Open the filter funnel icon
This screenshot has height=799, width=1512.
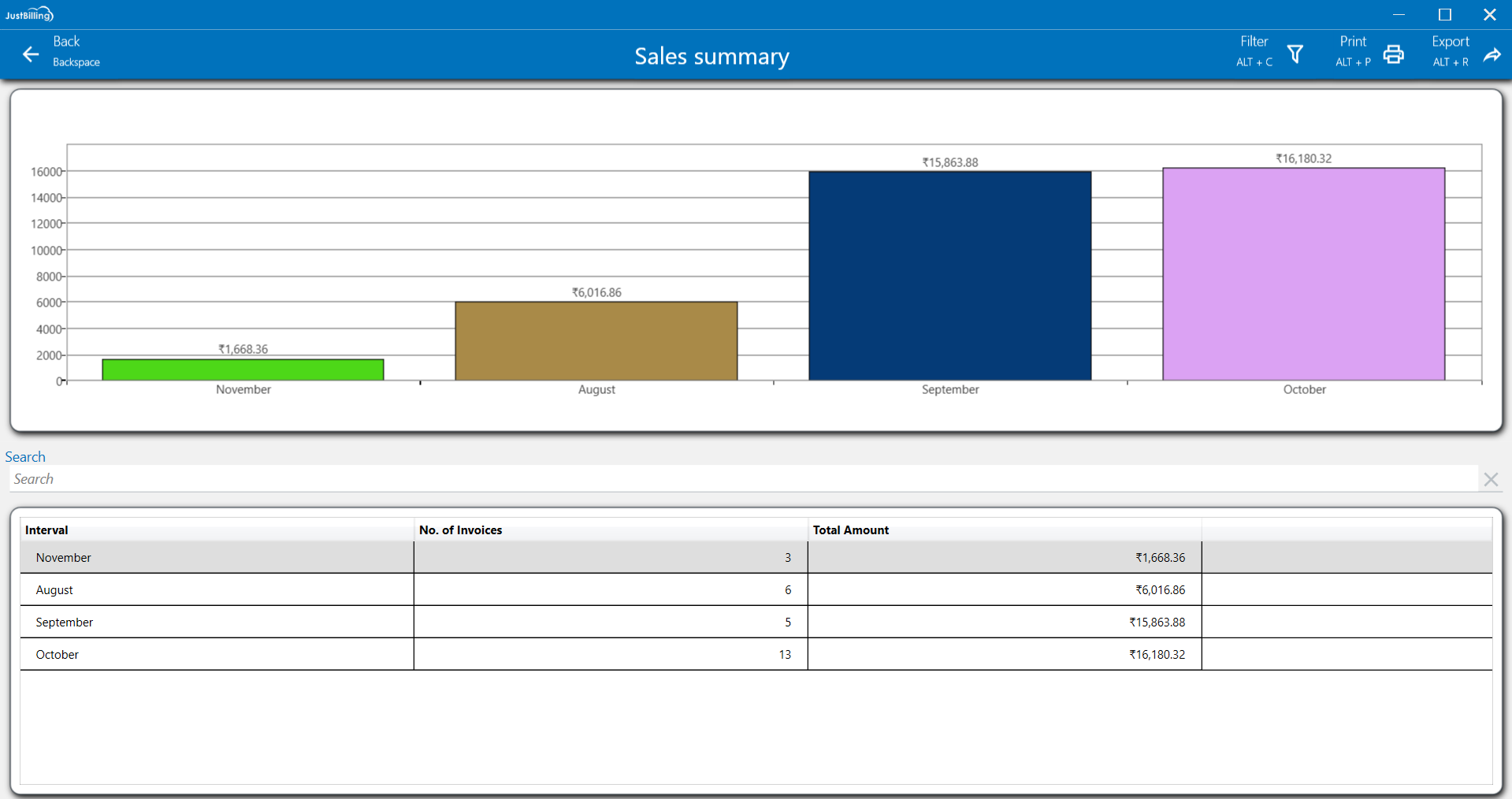pyautogui.click(x=1295, y=54)
